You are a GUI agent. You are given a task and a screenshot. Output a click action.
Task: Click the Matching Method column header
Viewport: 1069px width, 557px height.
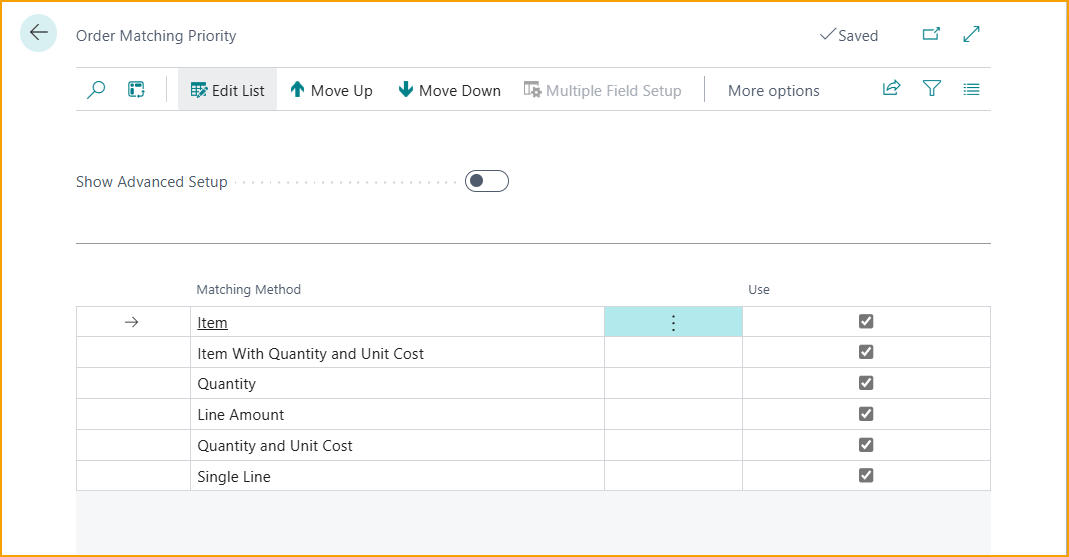pyautogui.click(x=248, y=290)
